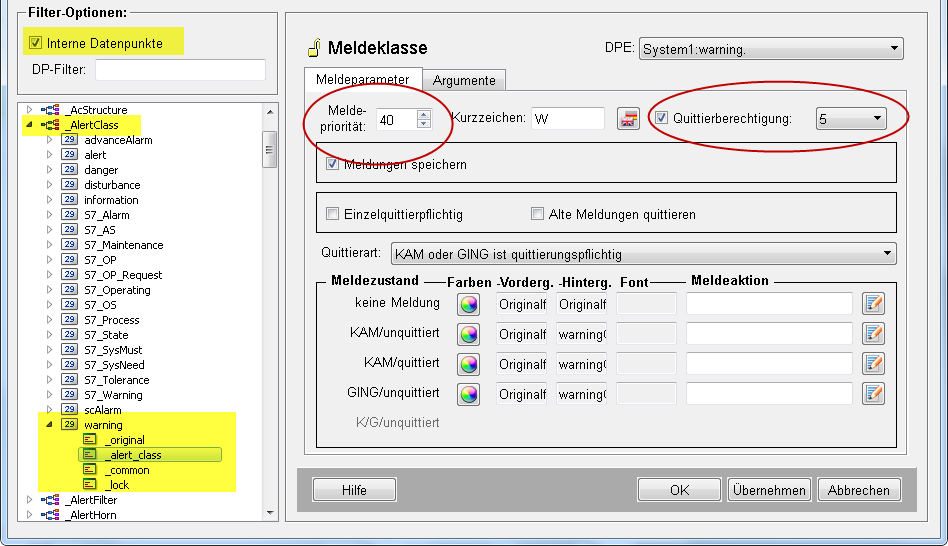Viewport: 948px width, 546px height.
Task: Enable 'Einzelquittierpflichtig' checkbox
Action: pos(333,214)
